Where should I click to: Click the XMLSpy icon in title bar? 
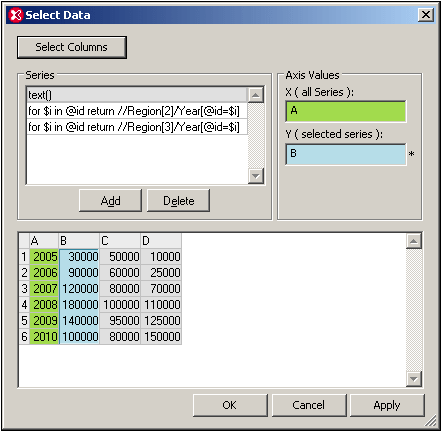[x=16, y=15]
